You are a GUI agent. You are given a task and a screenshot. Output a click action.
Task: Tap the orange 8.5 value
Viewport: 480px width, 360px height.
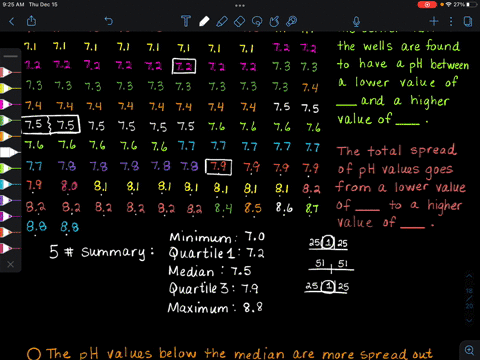pos(253,208)
